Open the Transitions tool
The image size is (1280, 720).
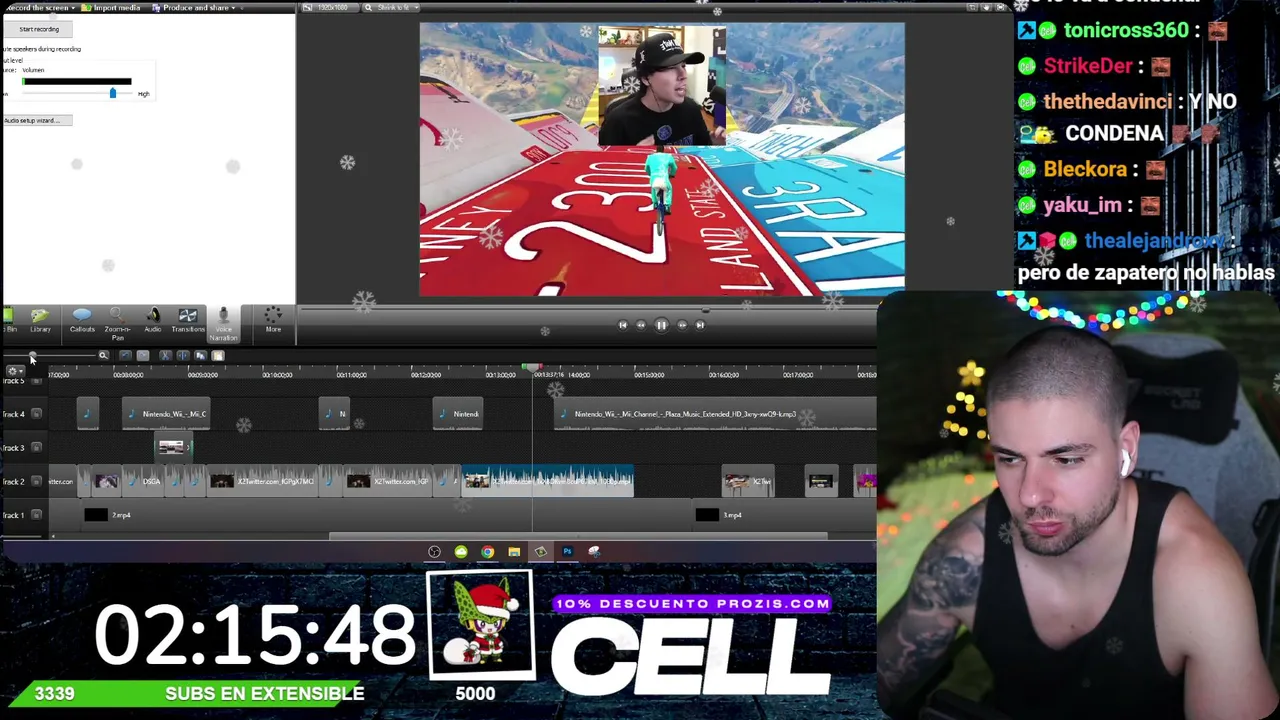point(188,321)
